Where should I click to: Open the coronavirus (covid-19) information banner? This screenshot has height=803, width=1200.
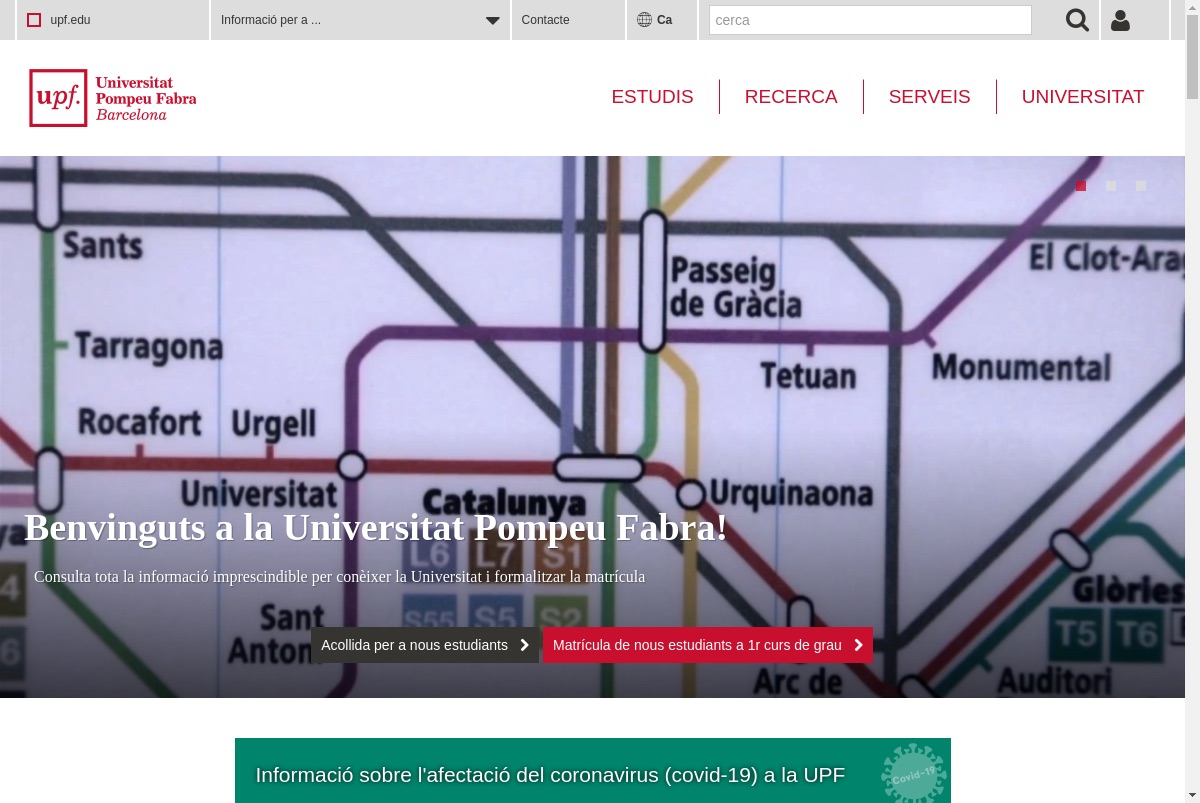pyautogui.click(x=593, y=771)
